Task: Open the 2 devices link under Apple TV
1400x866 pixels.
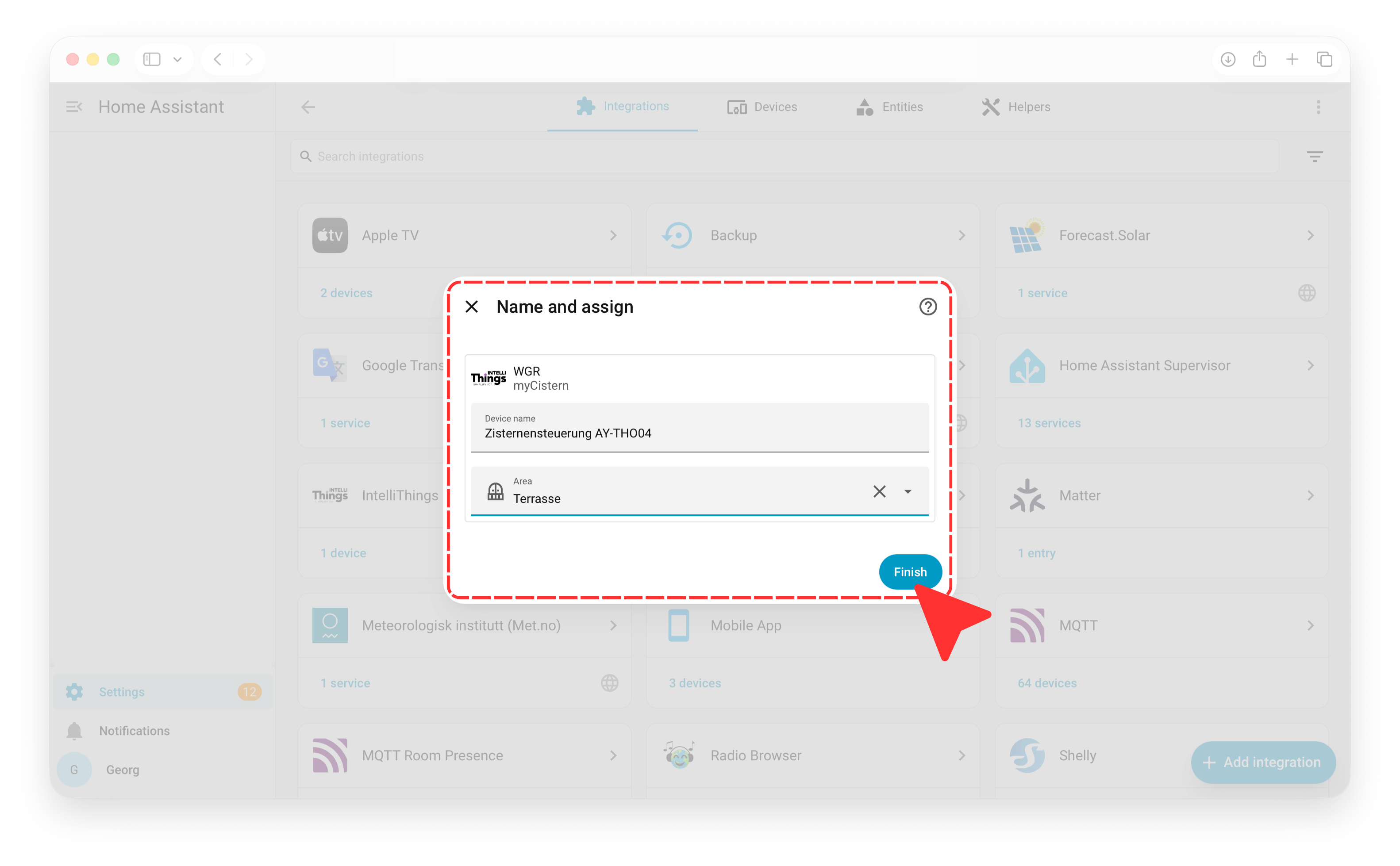Action: click(346, 293)
